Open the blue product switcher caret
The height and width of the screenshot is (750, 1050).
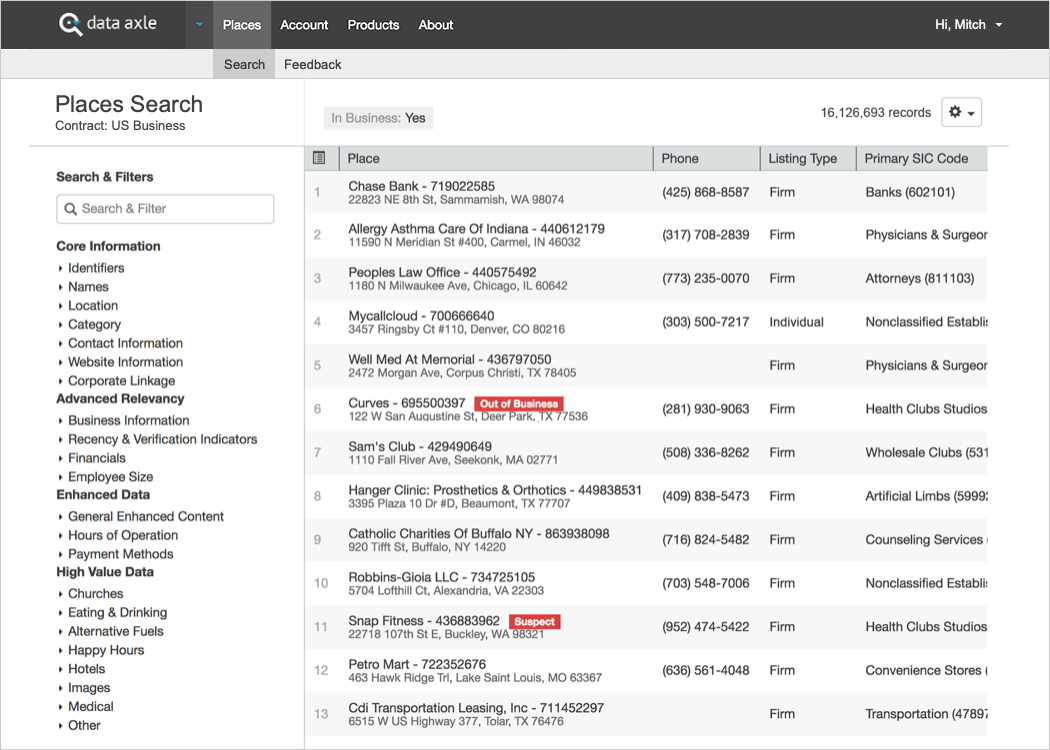(x=199, y=25)
